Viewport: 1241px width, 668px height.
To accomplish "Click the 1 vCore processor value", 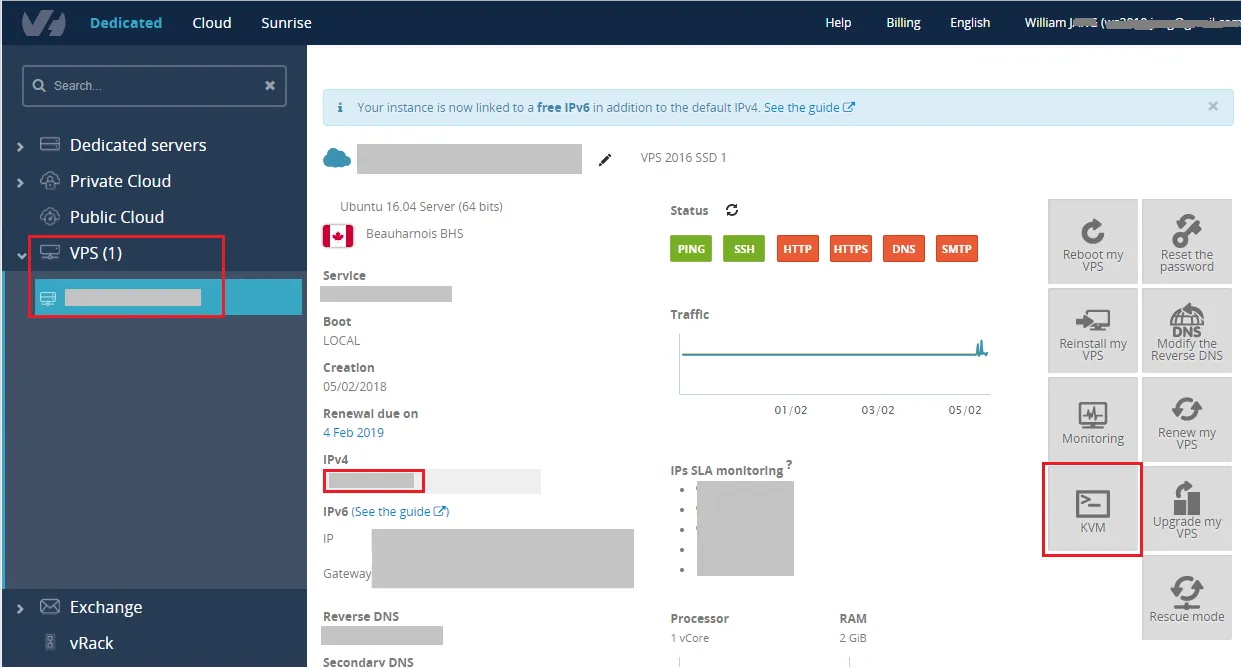I will tap(689, 638).
